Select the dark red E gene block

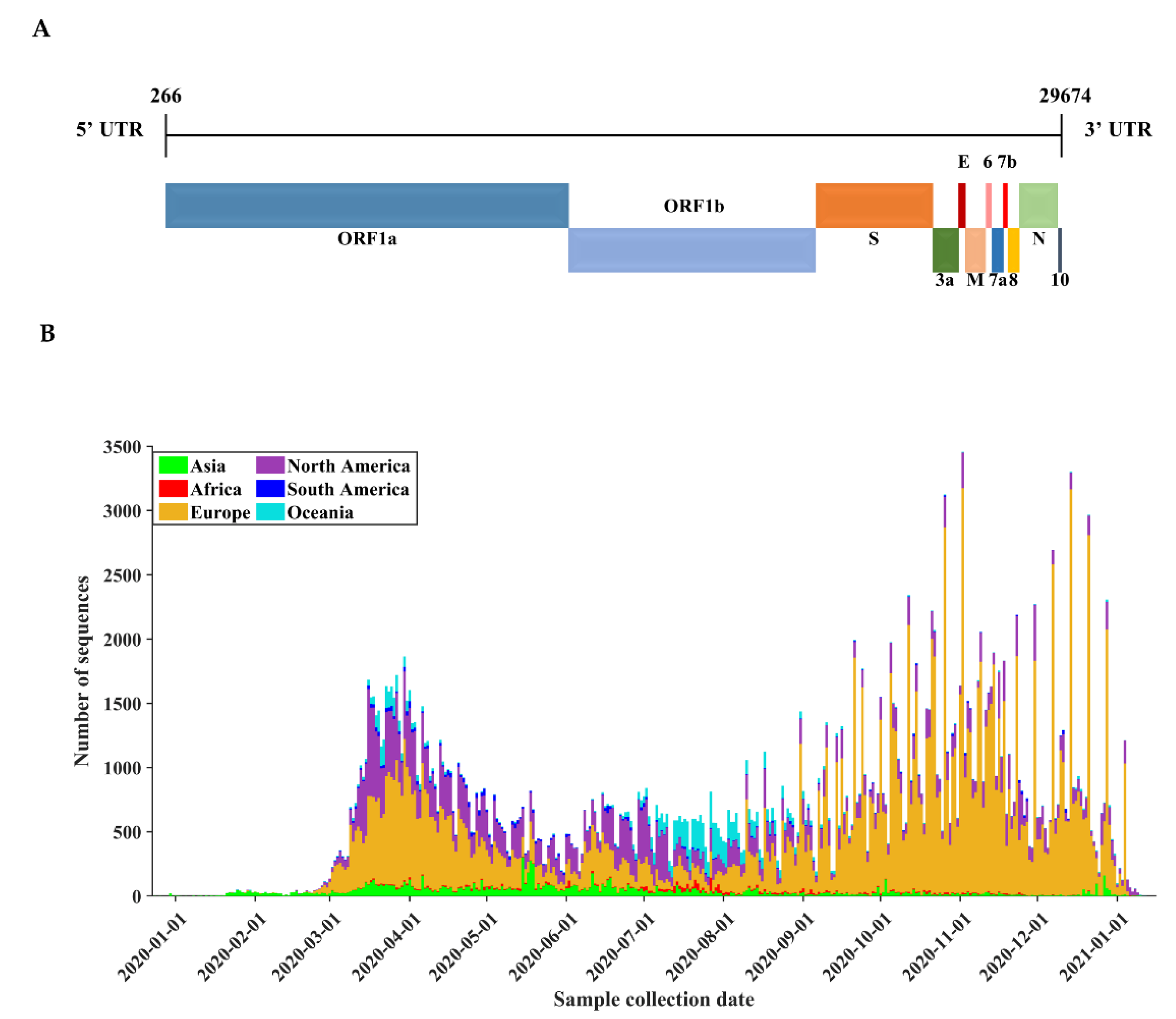pyautogui.click(x=962, y=205)
